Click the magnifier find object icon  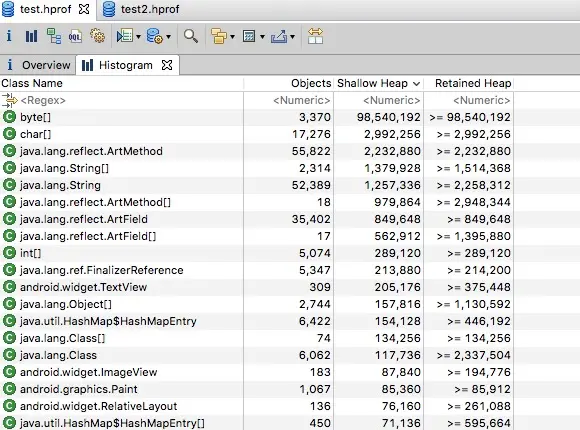point(191,36)
